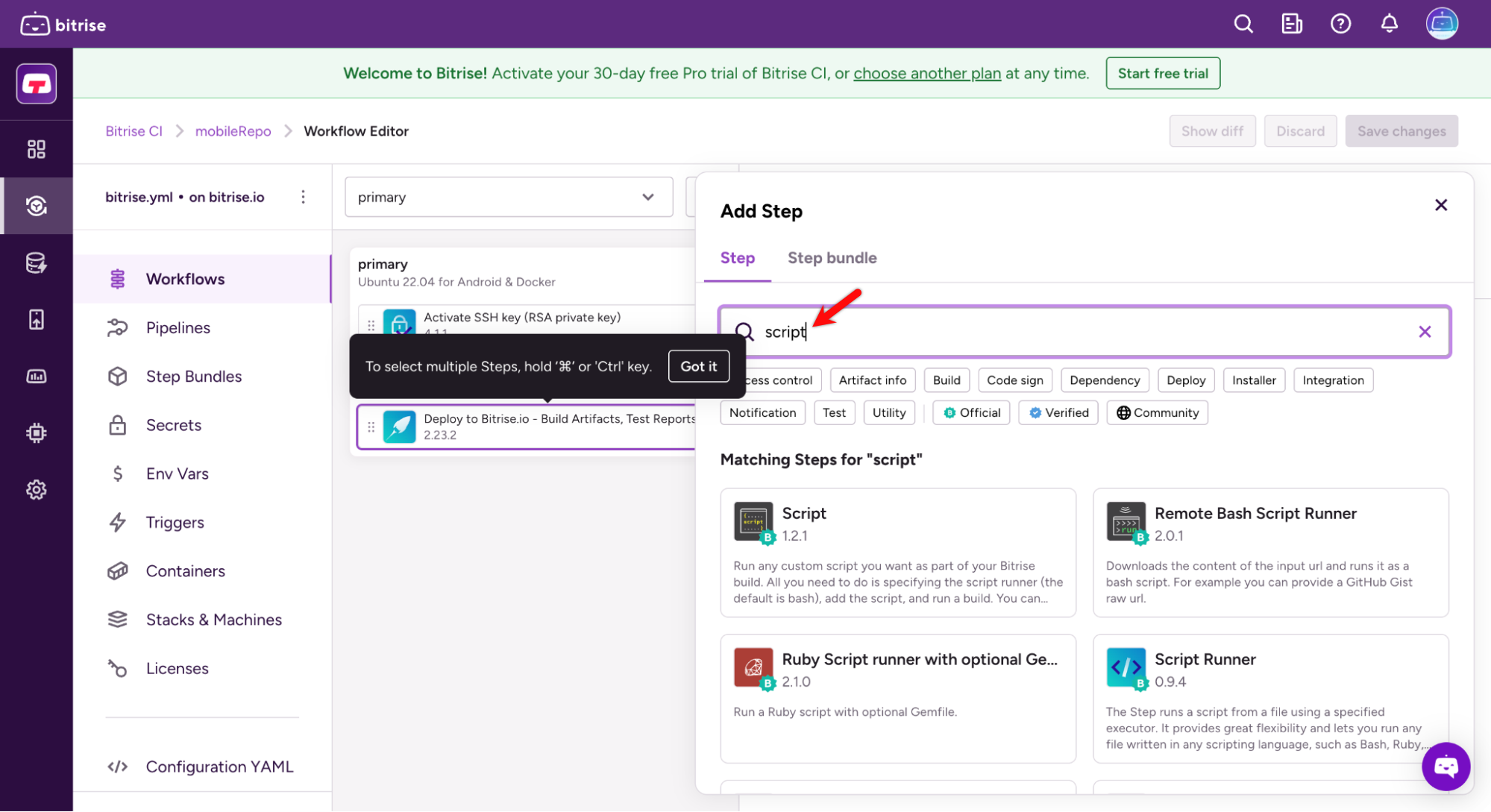1491x812 pixels.
Task: Open Stacks & Machines in the sidebar
Action: (x=202, y=620)
